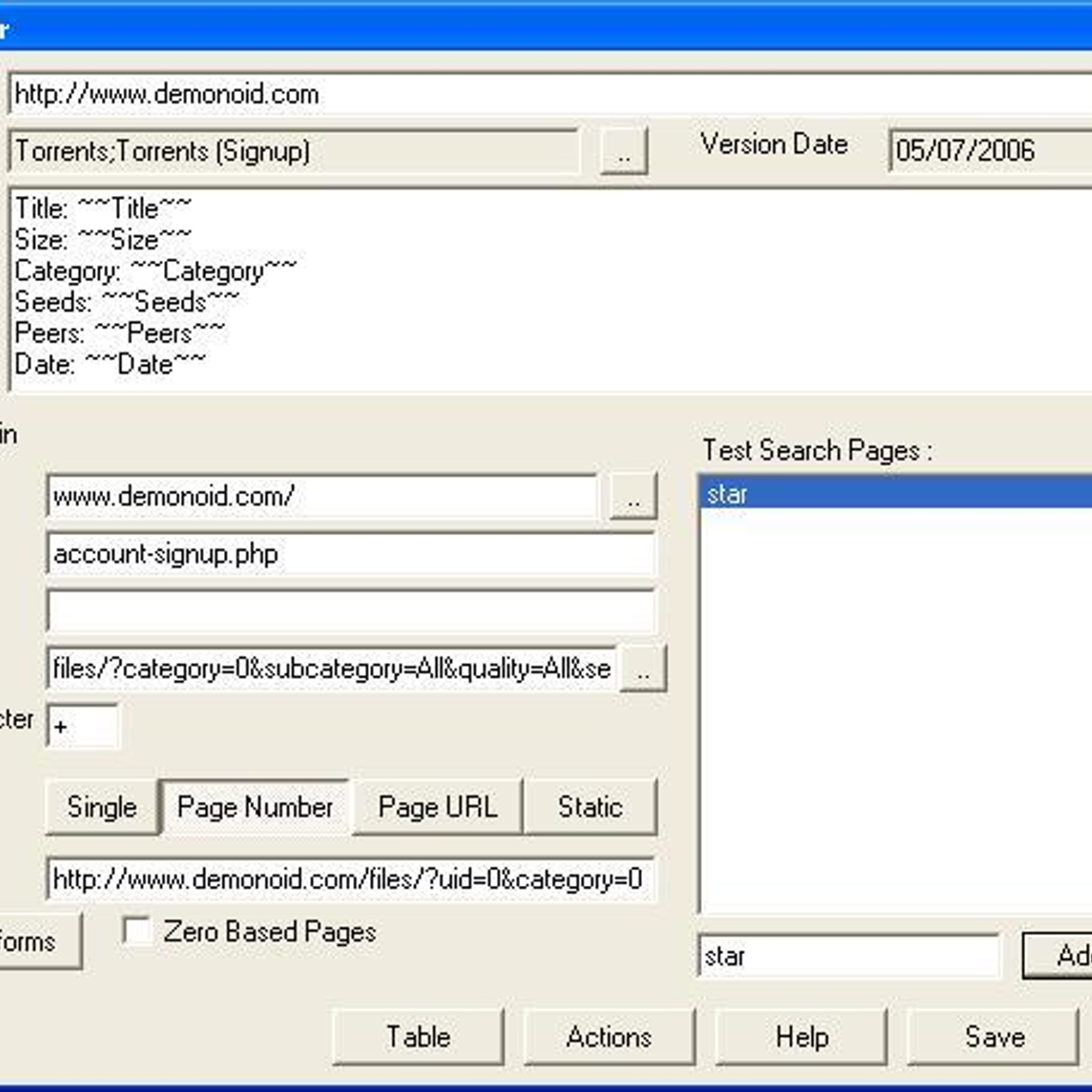Open Help

point(802,1037)
